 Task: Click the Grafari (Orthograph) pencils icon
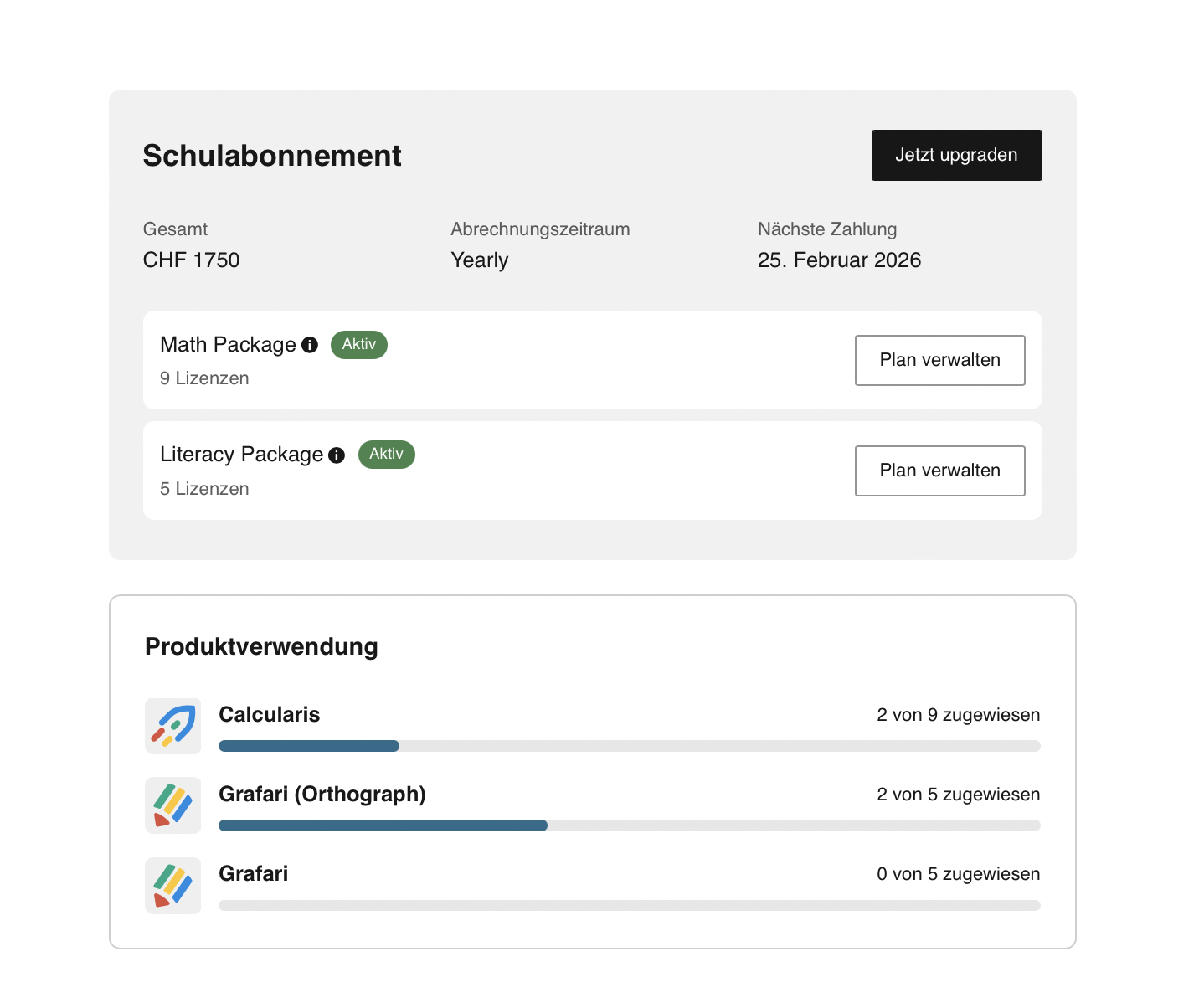(173, 805)
